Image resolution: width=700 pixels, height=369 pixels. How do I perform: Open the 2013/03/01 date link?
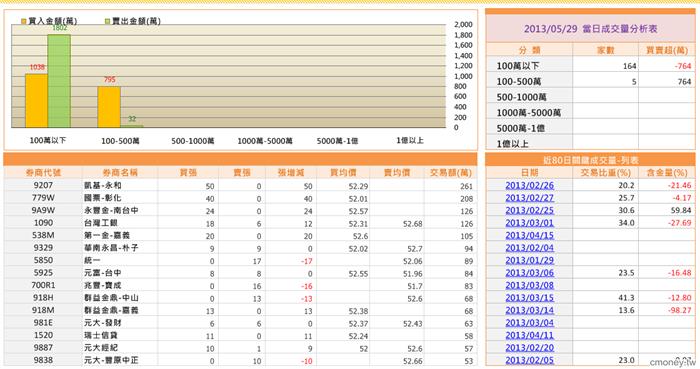(x=529, y=223)
